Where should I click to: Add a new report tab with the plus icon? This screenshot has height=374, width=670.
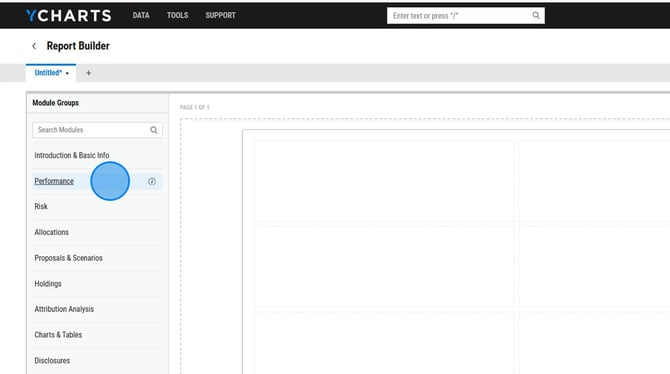(x=88, y=73)
